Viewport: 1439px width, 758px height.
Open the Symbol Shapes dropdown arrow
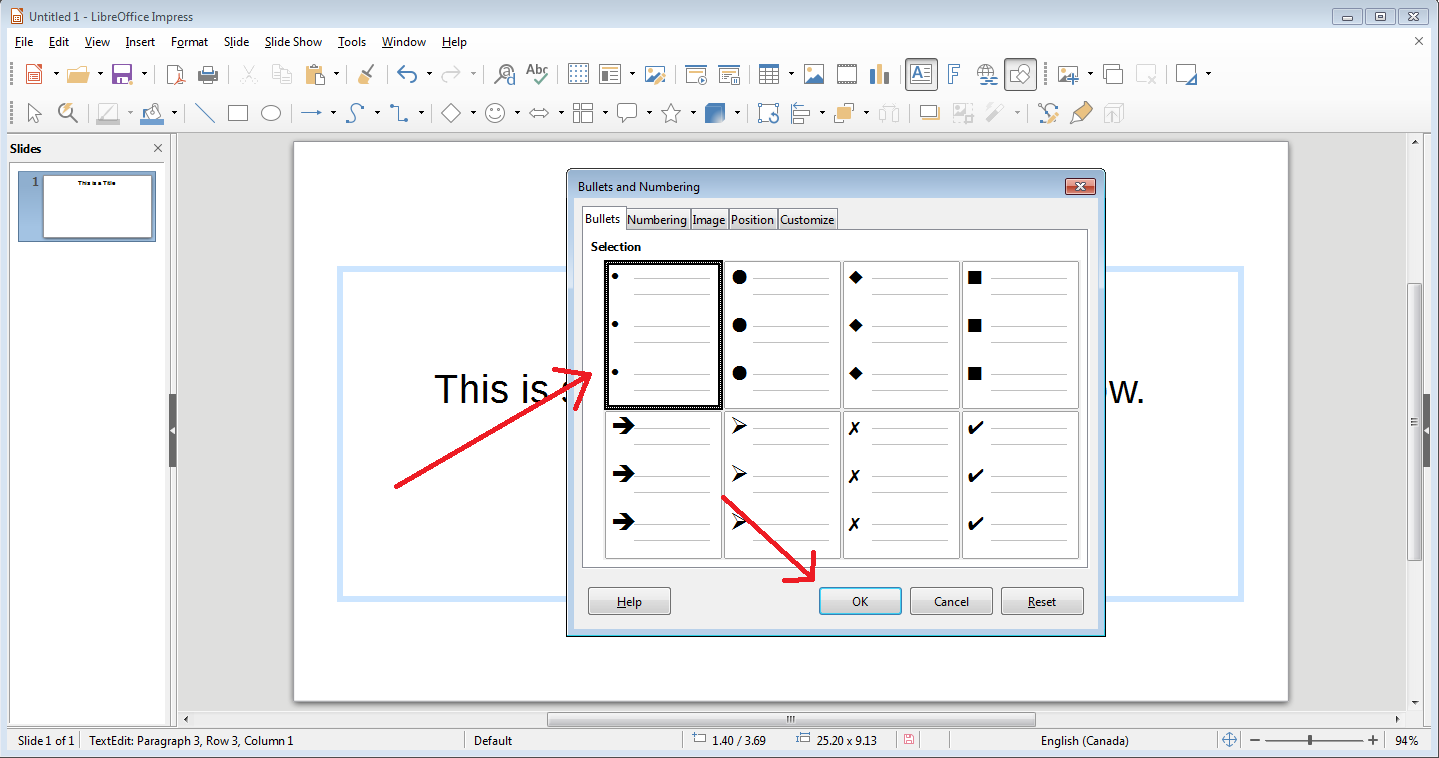pos(517,113)
